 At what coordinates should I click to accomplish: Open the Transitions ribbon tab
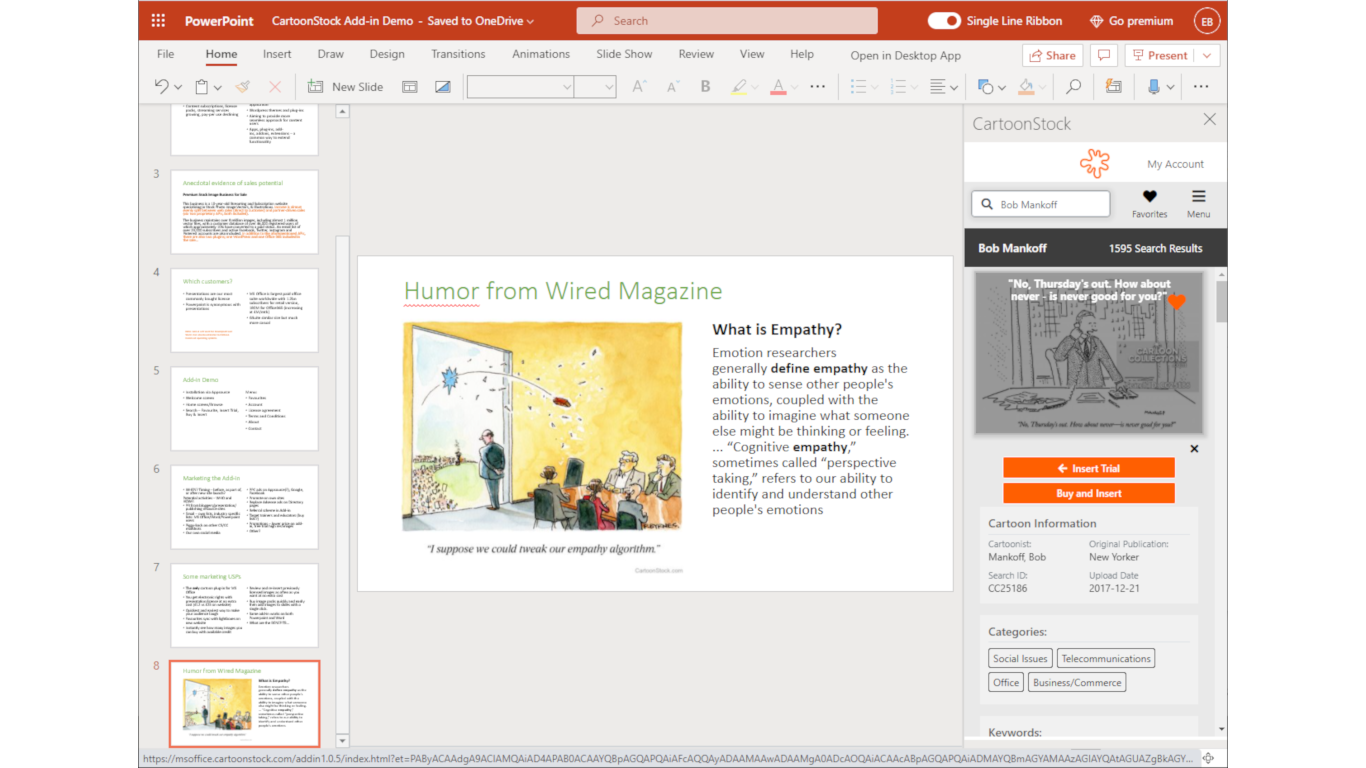tap(458, 54)
